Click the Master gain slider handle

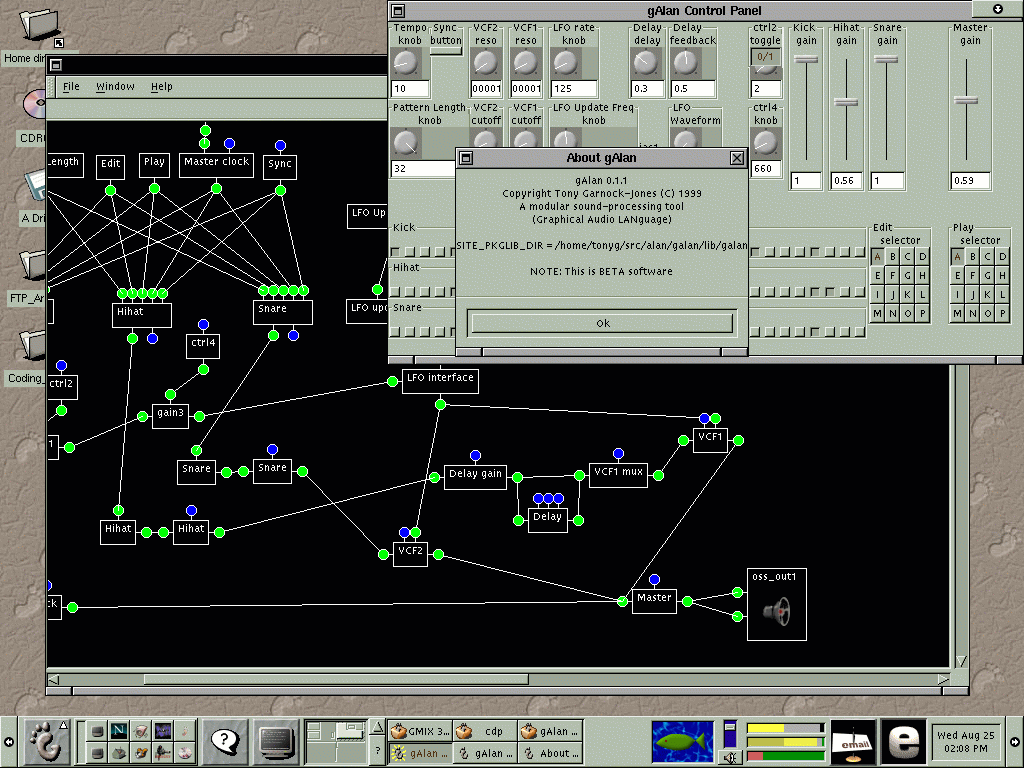(x=966, y=99)
